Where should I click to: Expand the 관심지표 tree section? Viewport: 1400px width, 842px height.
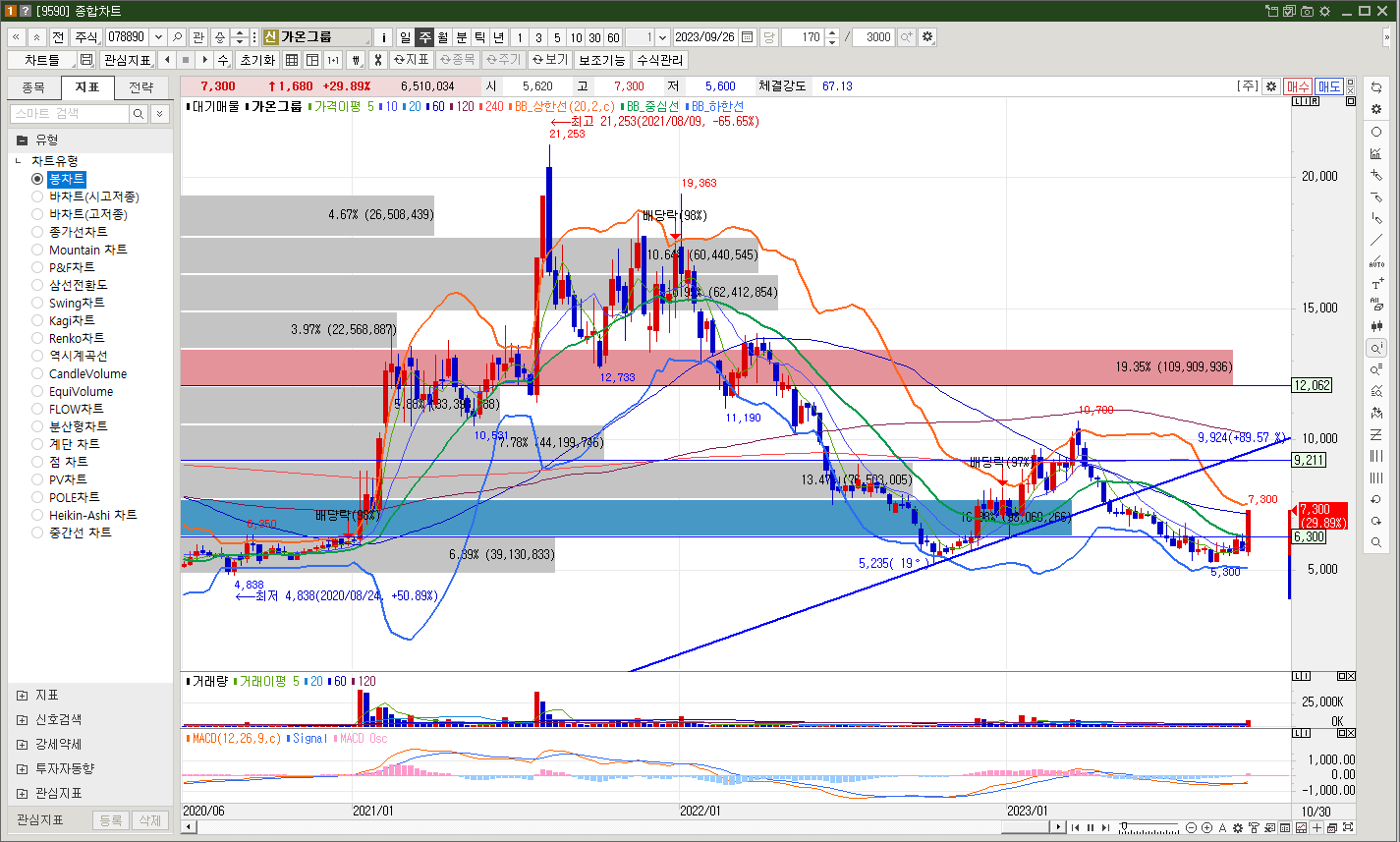coord(23,793)
